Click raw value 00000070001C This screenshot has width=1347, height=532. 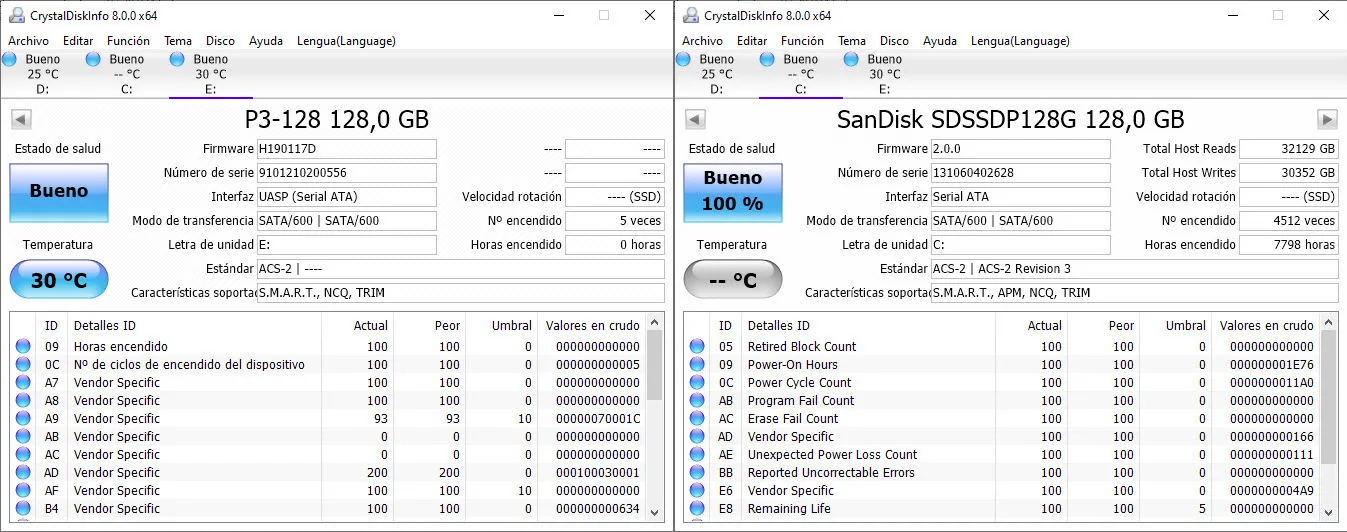pos(598,419)
